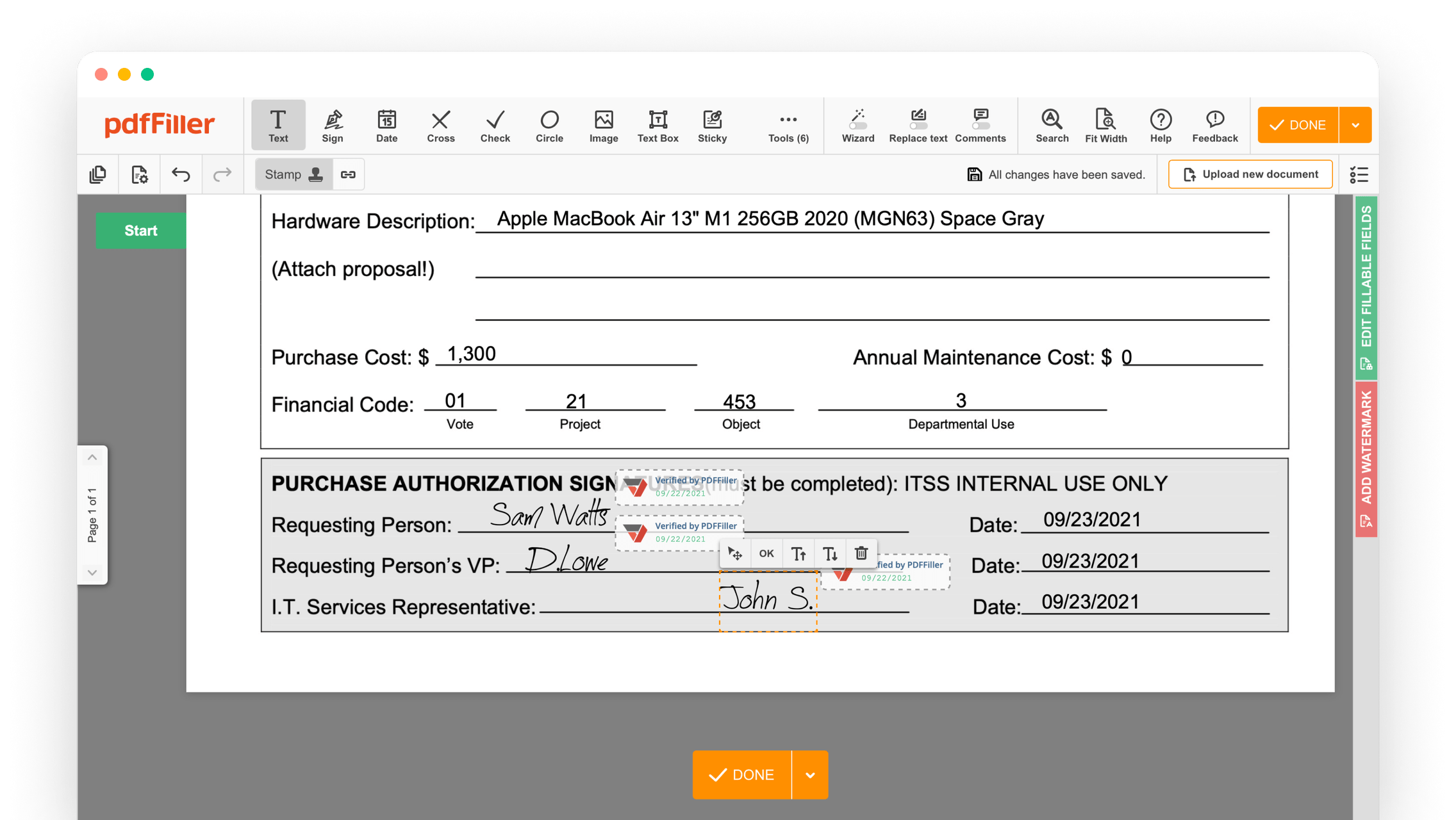
Task: Click the green Start button
Action: tap(140, 230)
